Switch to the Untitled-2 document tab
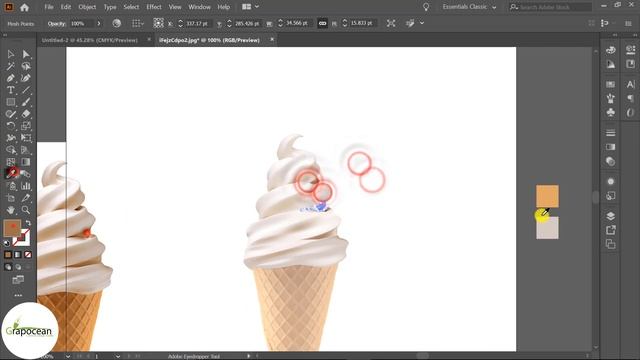Viewport: 640px width, 360px height. coord(90,40)
